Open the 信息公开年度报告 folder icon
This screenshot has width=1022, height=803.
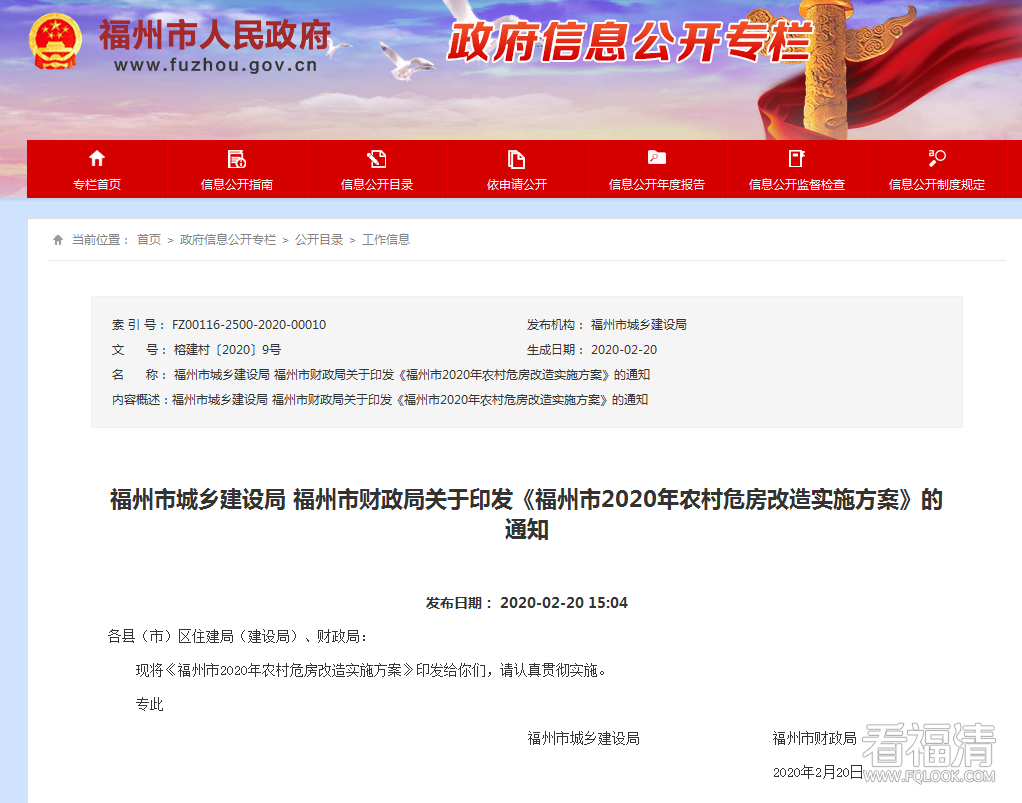(x=657, y=158)
